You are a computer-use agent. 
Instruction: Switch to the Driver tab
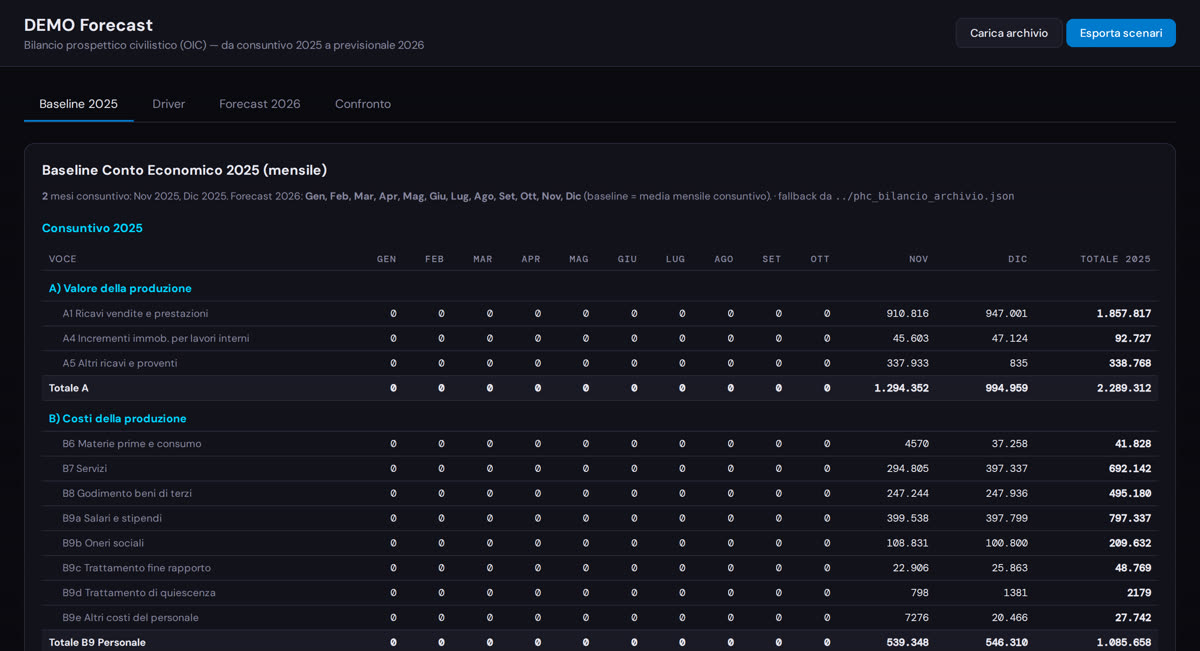[168, 104]
